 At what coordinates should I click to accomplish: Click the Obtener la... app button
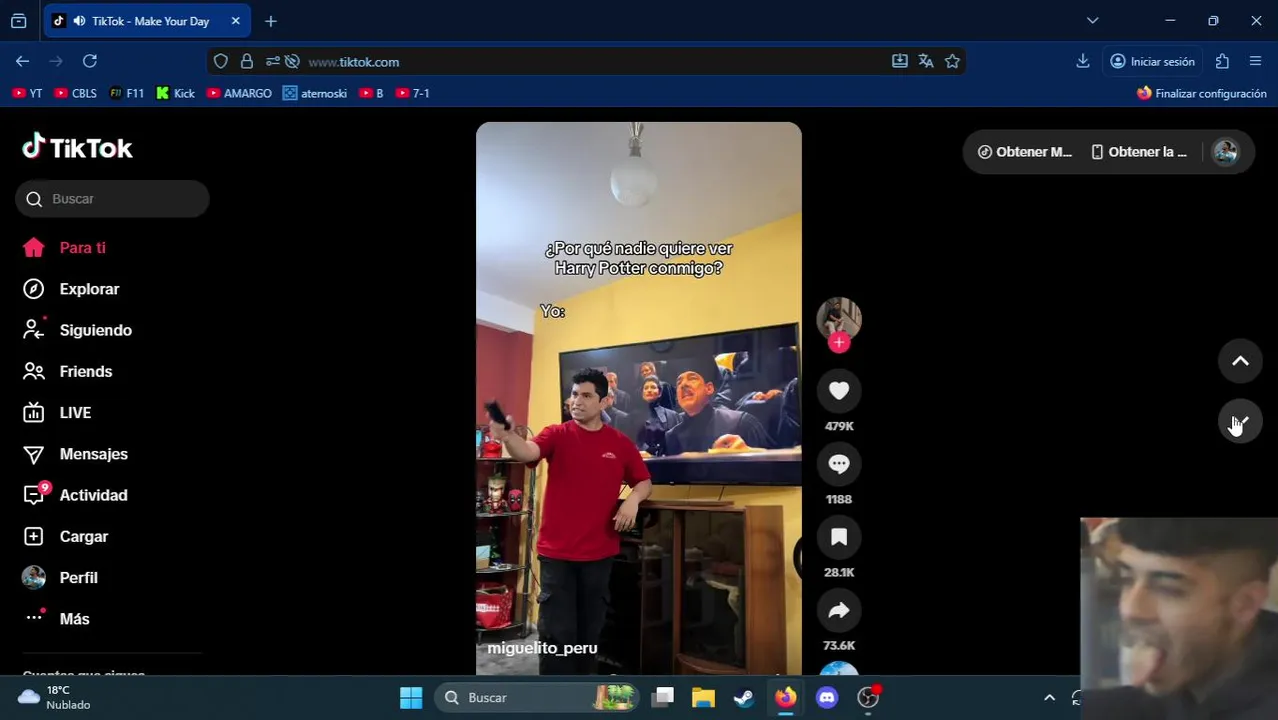1139,152
